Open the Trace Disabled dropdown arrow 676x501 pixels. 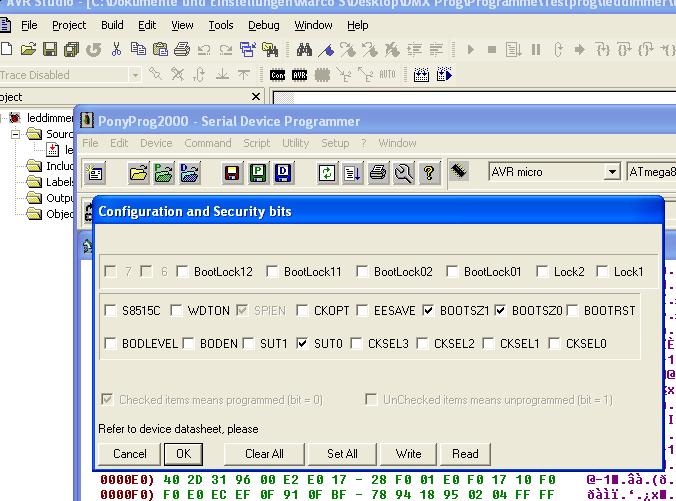pyautogui.click(x=135, y=75)
